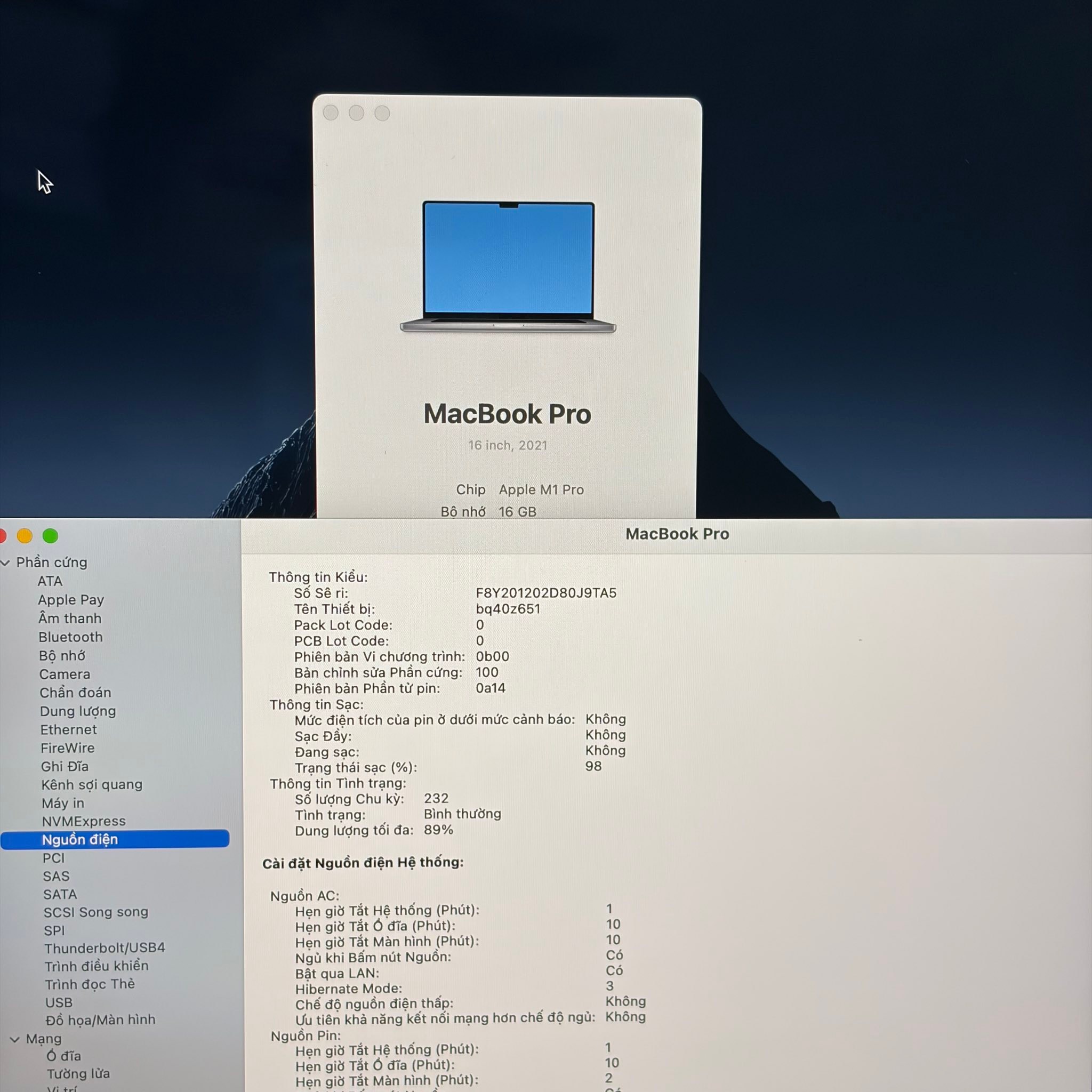
Task: Select ATA in the sidebar
Action: coord(50,581)
